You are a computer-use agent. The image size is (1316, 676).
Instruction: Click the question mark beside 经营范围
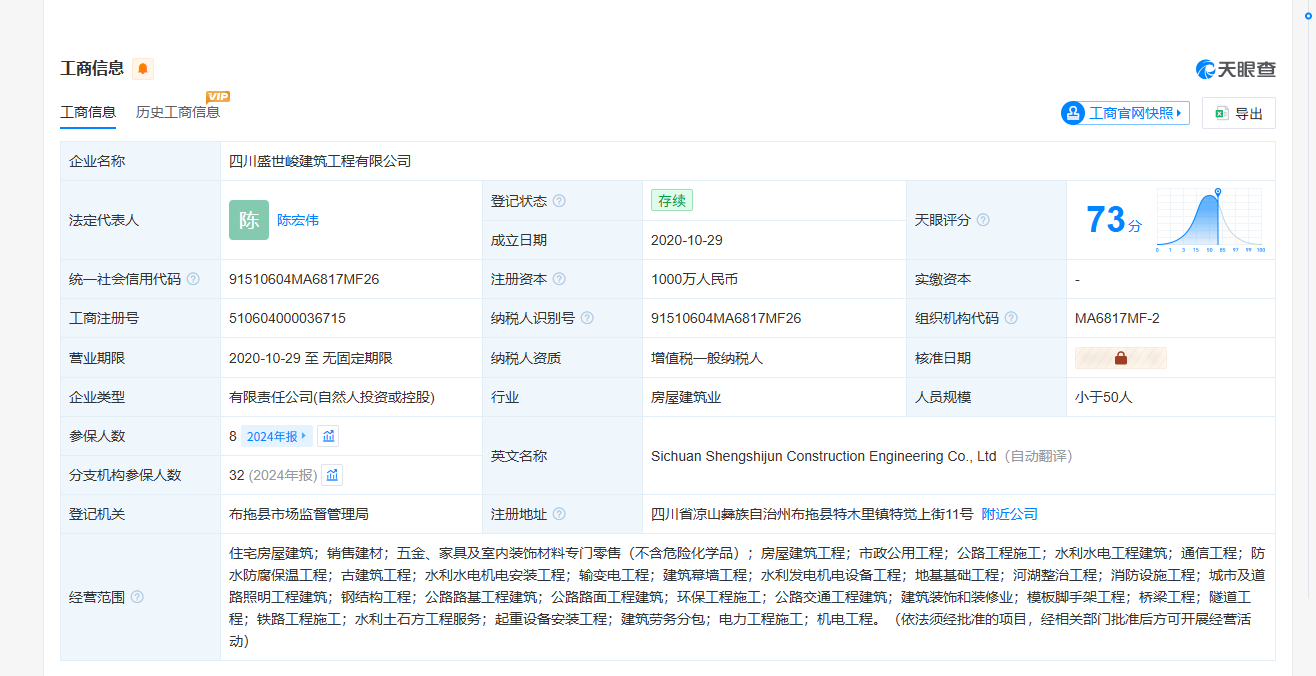[137, 597]
